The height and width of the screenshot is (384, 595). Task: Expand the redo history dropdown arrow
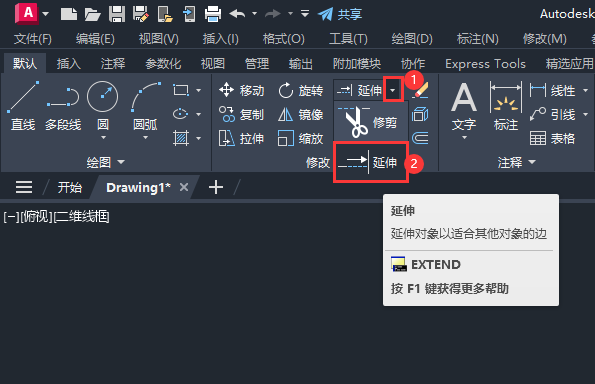(x=290, y=14)
